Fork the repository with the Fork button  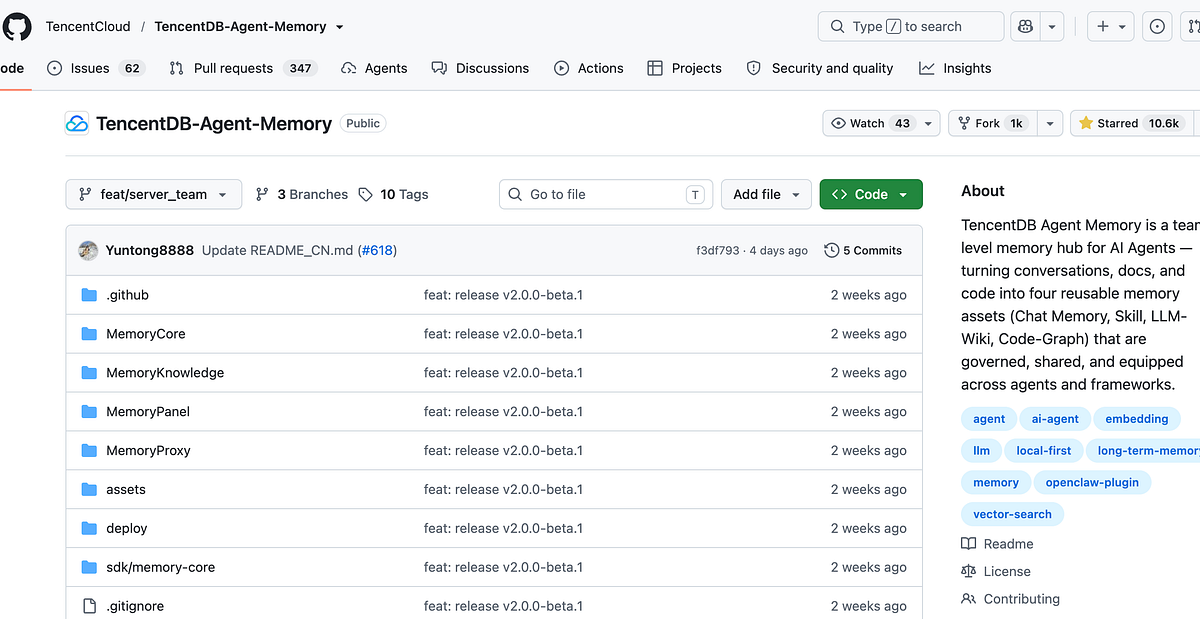tap(992, 123)
